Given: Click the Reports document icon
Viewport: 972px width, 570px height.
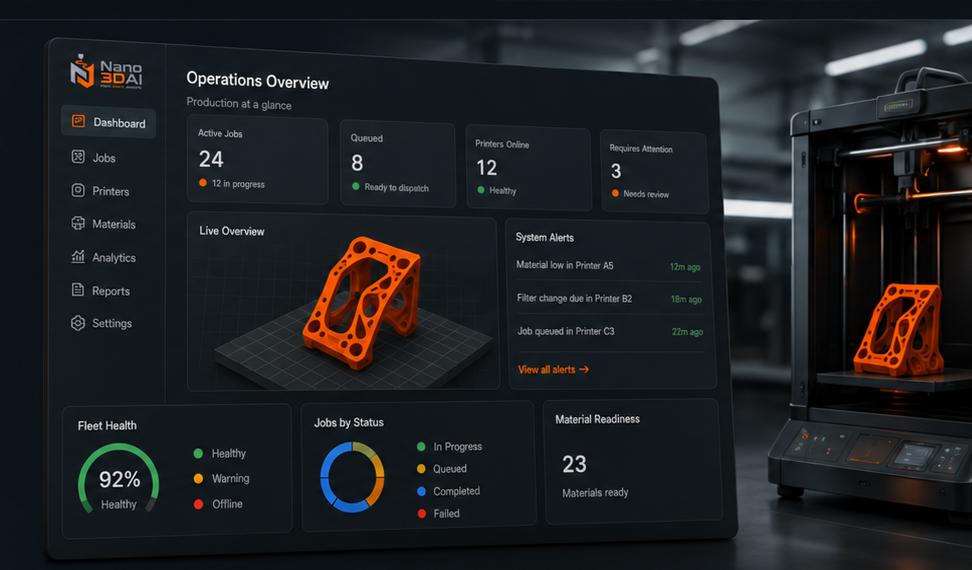Looking at the screenshot, I should point(78,289).
